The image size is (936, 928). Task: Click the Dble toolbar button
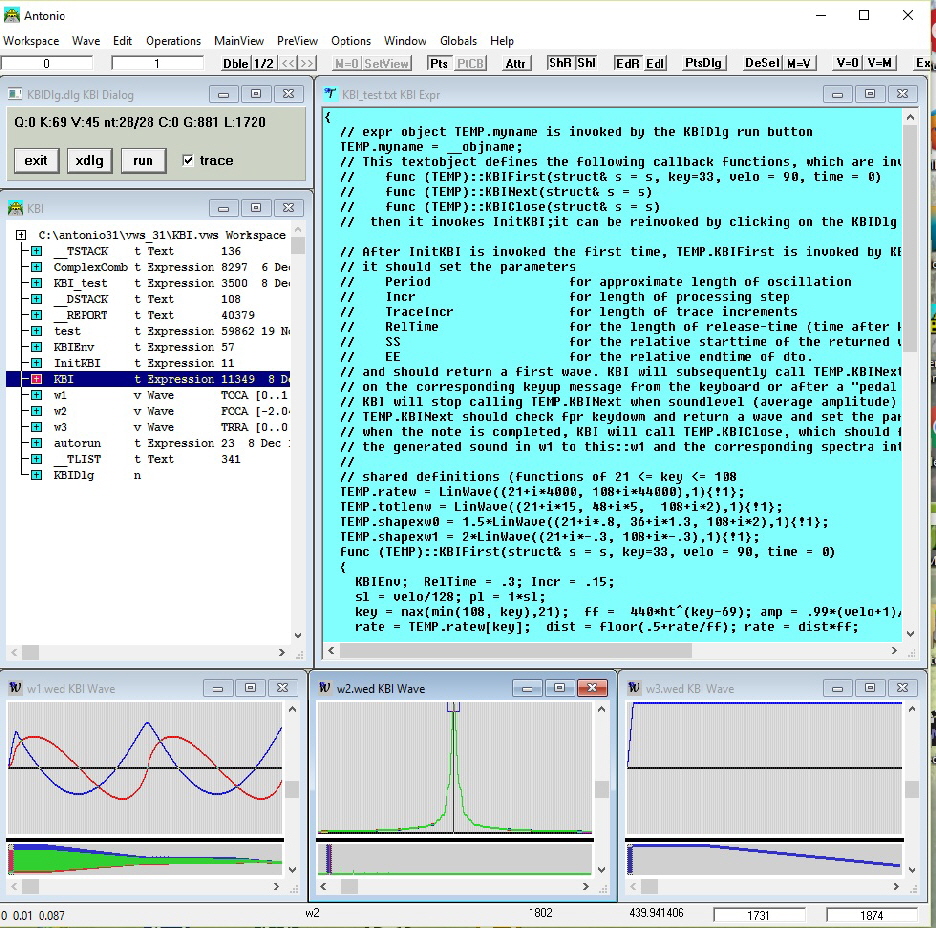point(235,63)
